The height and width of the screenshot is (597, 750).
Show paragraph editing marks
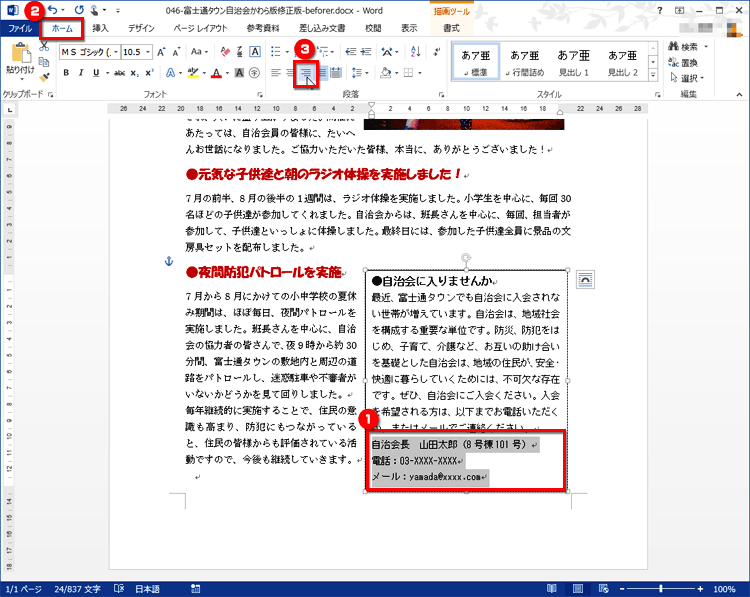click(x=436, y=52)
